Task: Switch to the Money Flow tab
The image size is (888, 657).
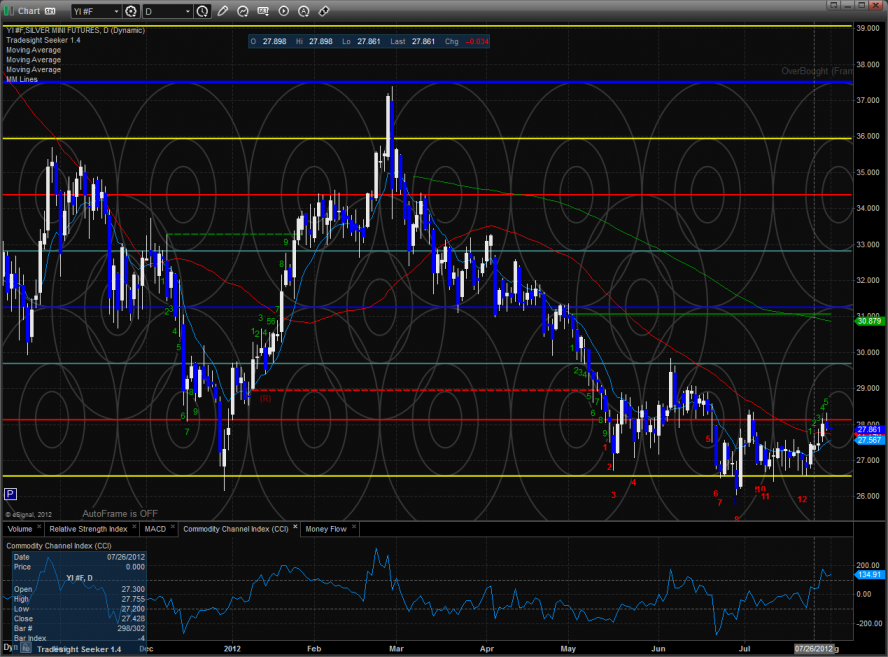Action: (325, 528)
